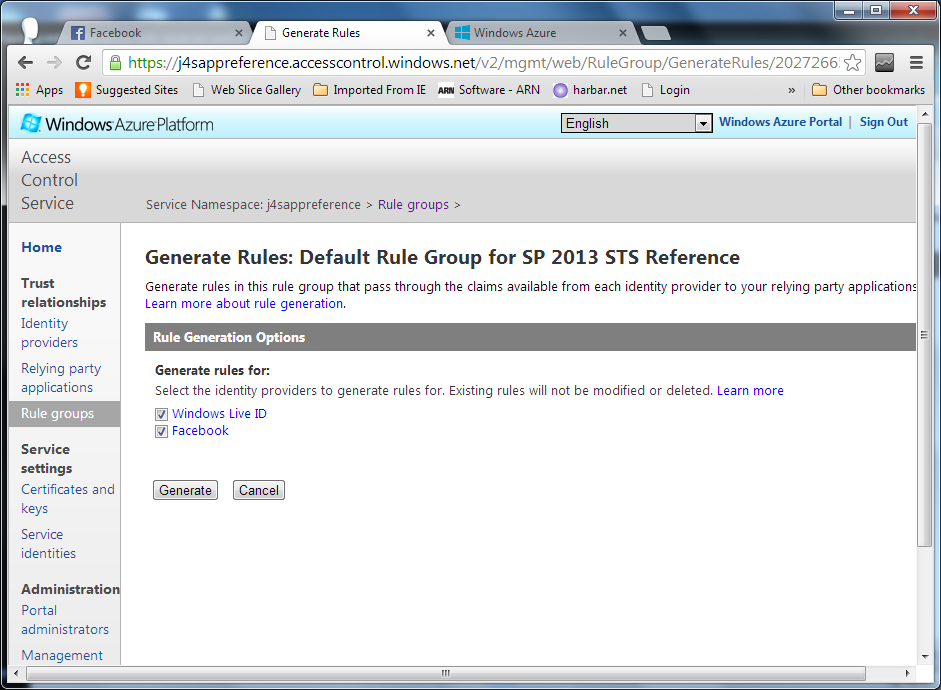
Task: Open the Chrome menu hamburger icon
Action: coord(916,62)
